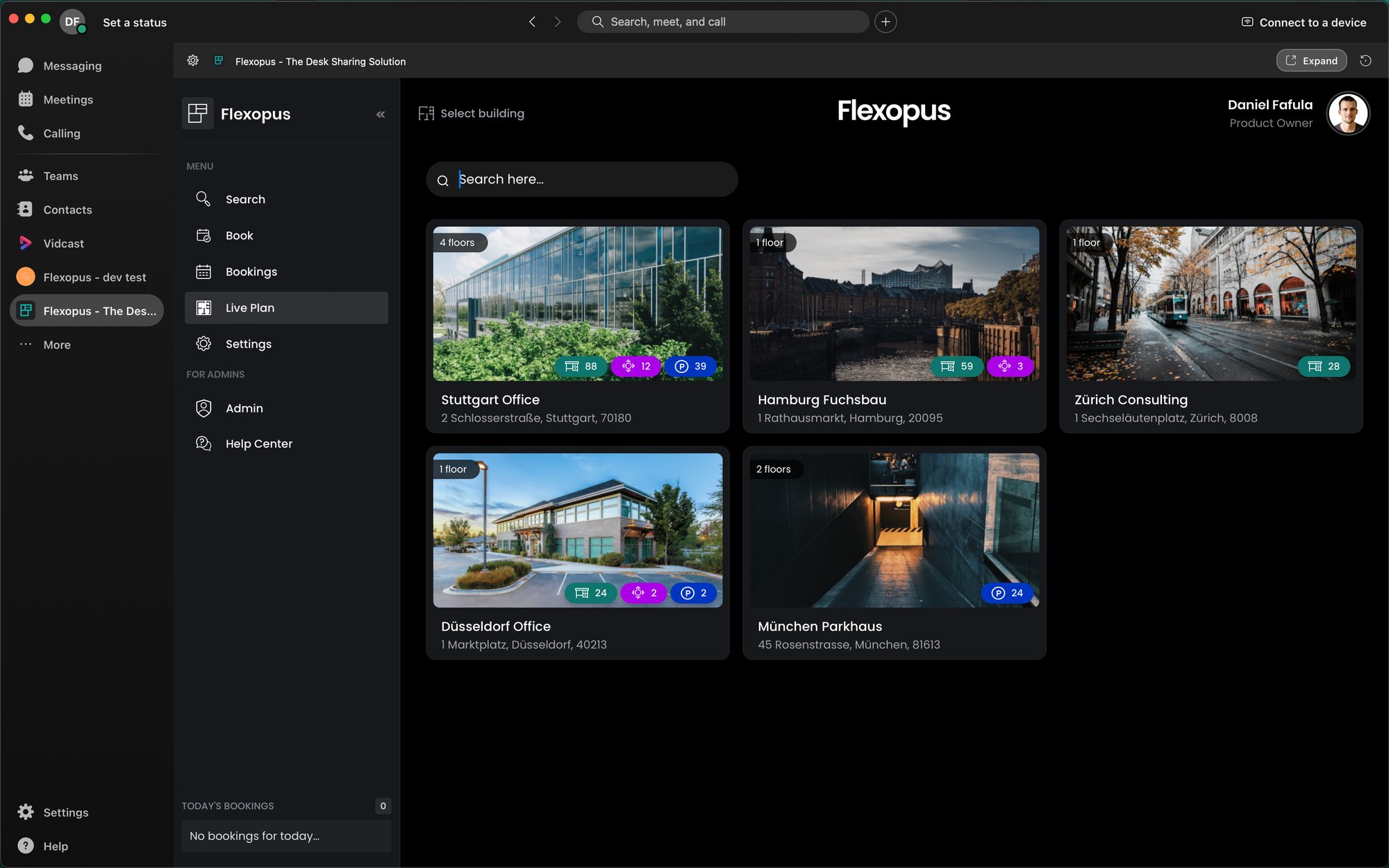The height and width of the screenshot is (868, 1389).
Task: Select building icon in the header
Action: (426, 114)
